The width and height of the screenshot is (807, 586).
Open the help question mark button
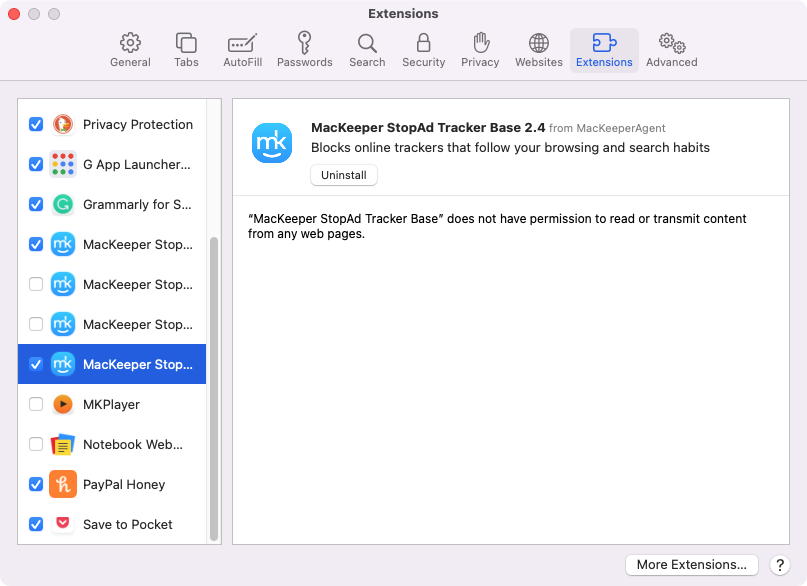click(x=780, y=565)
